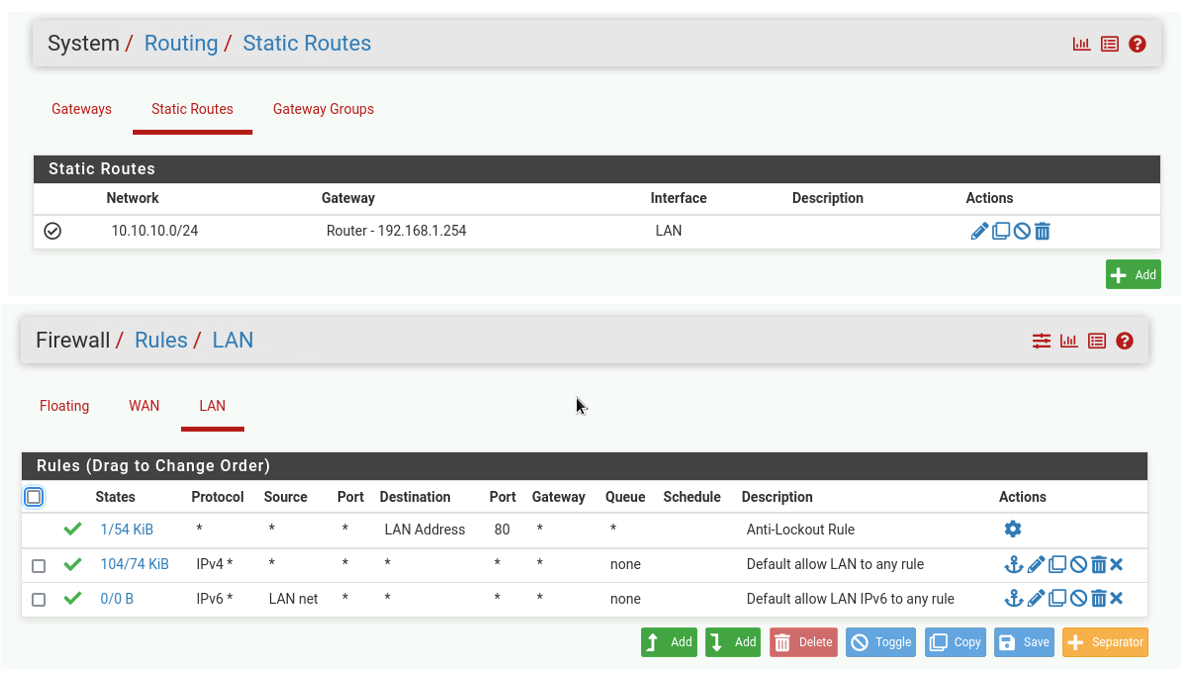Copy the 10.10.10.0/24 static route
Image resolution: width=1181 pixels, height=689 pixels.
(1000, 232)
